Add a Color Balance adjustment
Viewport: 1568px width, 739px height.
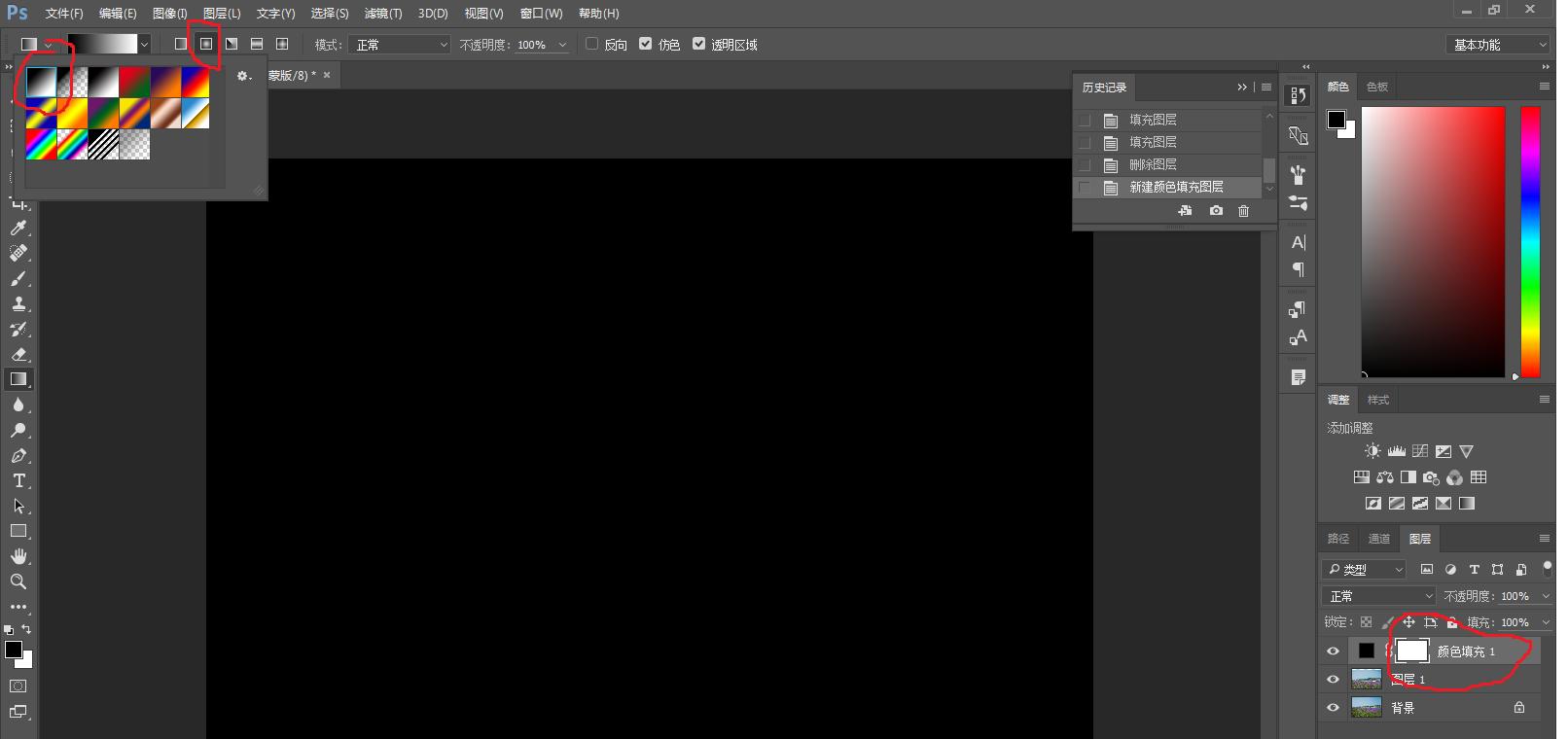click(x=1385, y=477)
